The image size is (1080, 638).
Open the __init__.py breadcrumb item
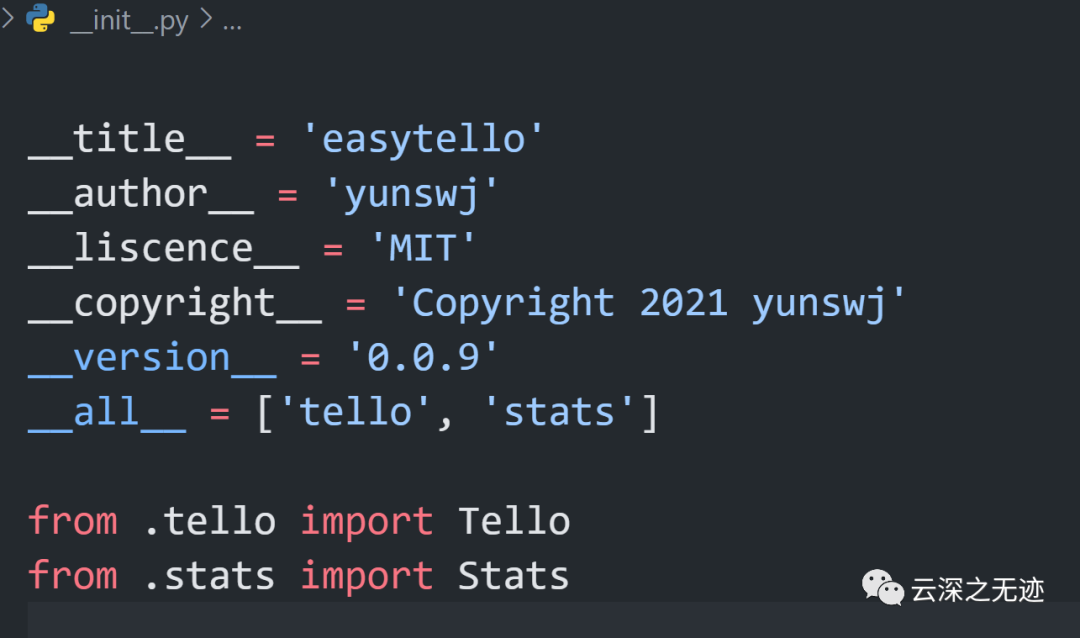point(129,22)
